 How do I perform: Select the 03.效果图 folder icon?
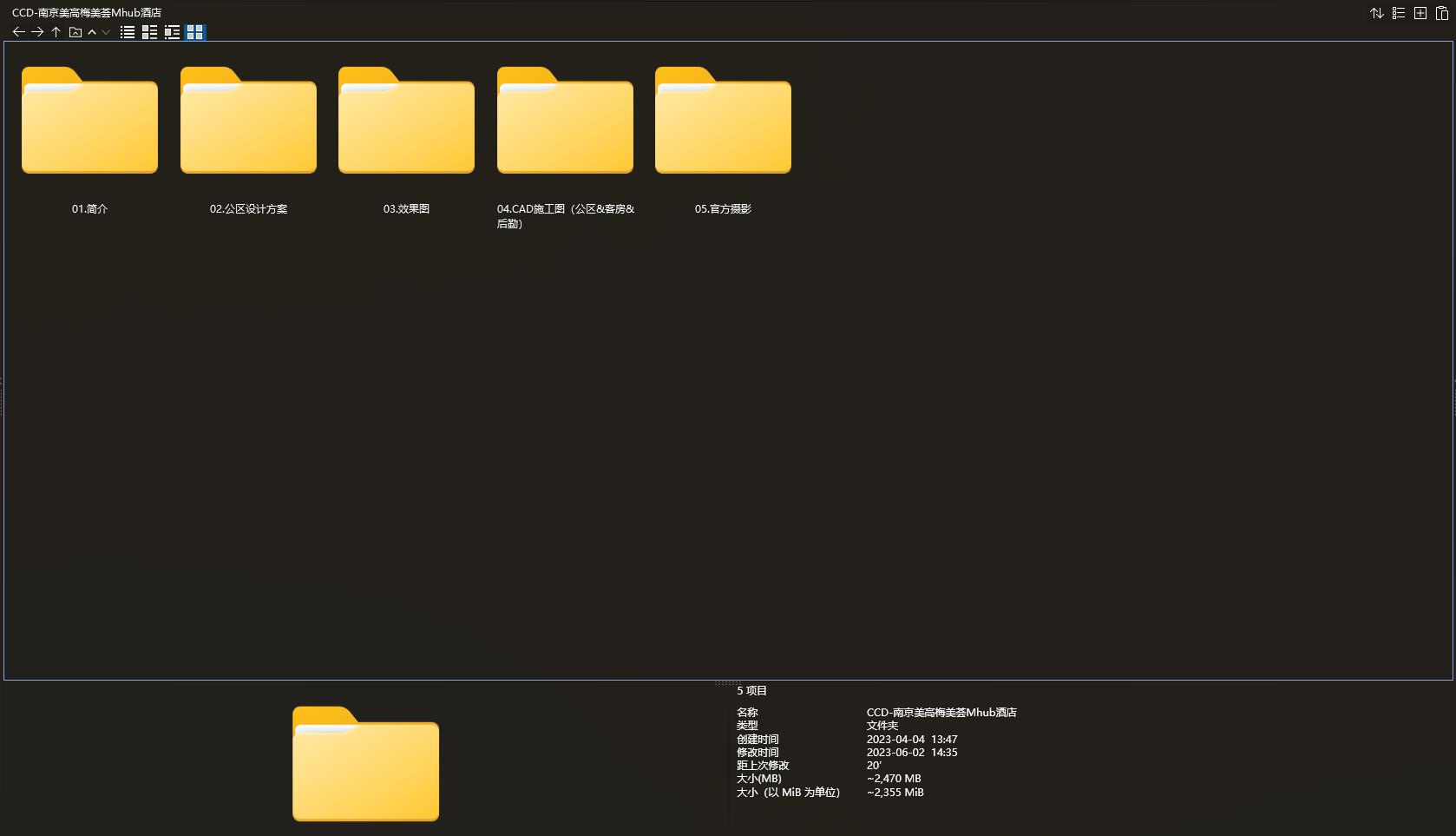point(406,120)
